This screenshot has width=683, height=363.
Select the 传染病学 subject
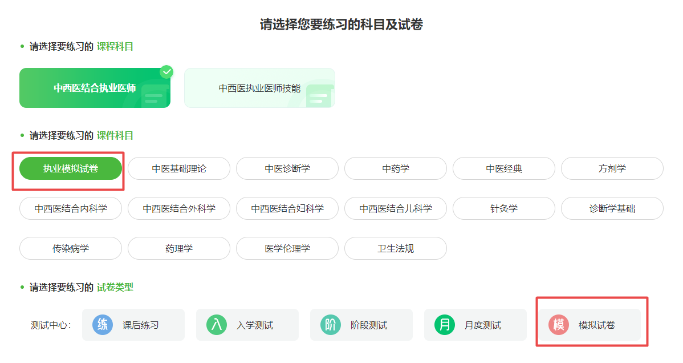(x=71, y=248)
